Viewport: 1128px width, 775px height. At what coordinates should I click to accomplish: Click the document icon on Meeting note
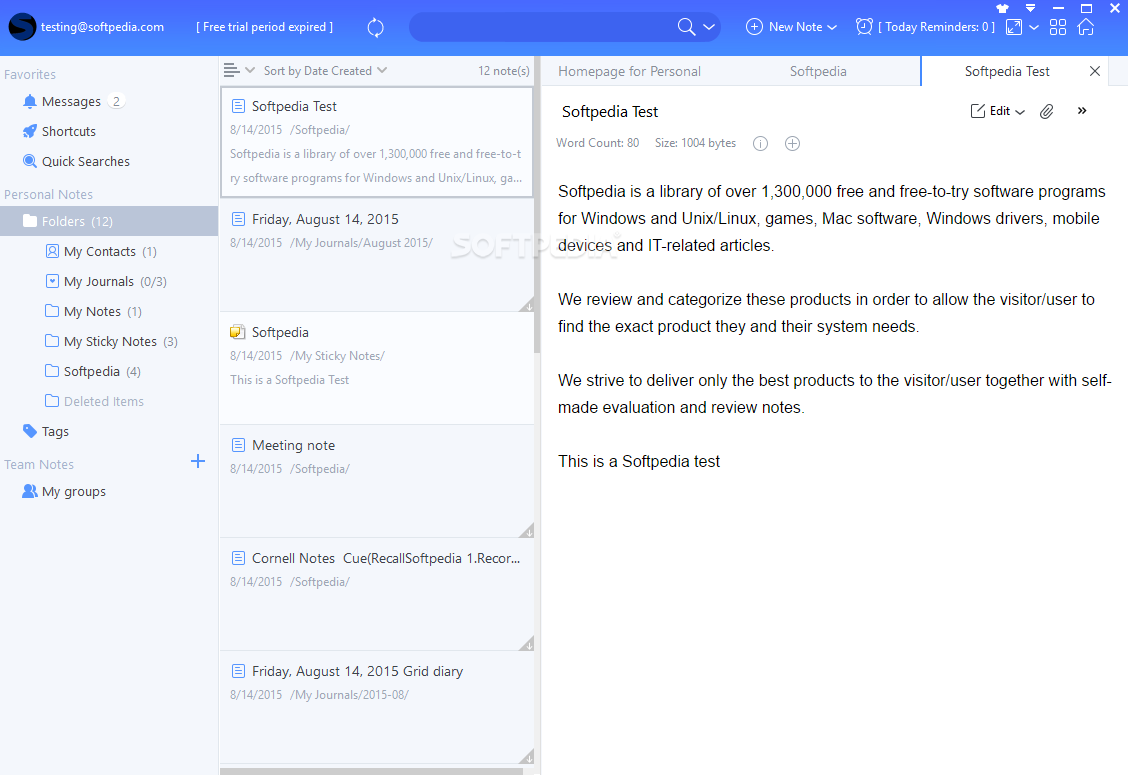coord(238,445)
